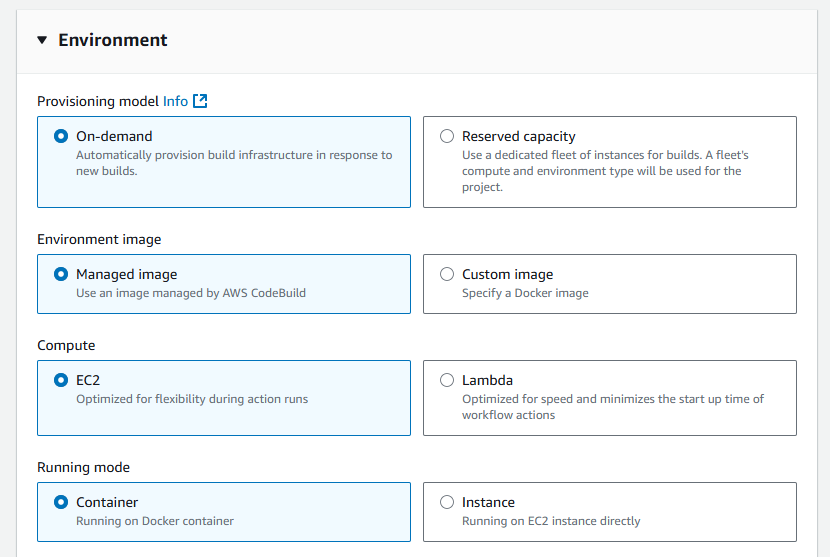Screen dimensions: 830x557
Task: Choose the Managed image radio option
Action: pyautogui.click(x=61, y=274)
